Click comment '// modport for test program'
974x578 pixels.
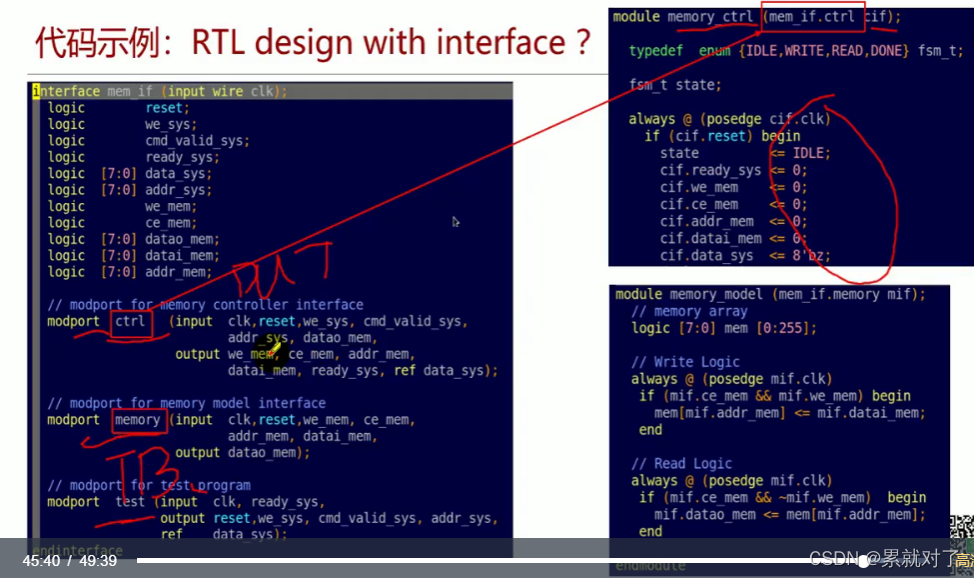tap(149, 485)
